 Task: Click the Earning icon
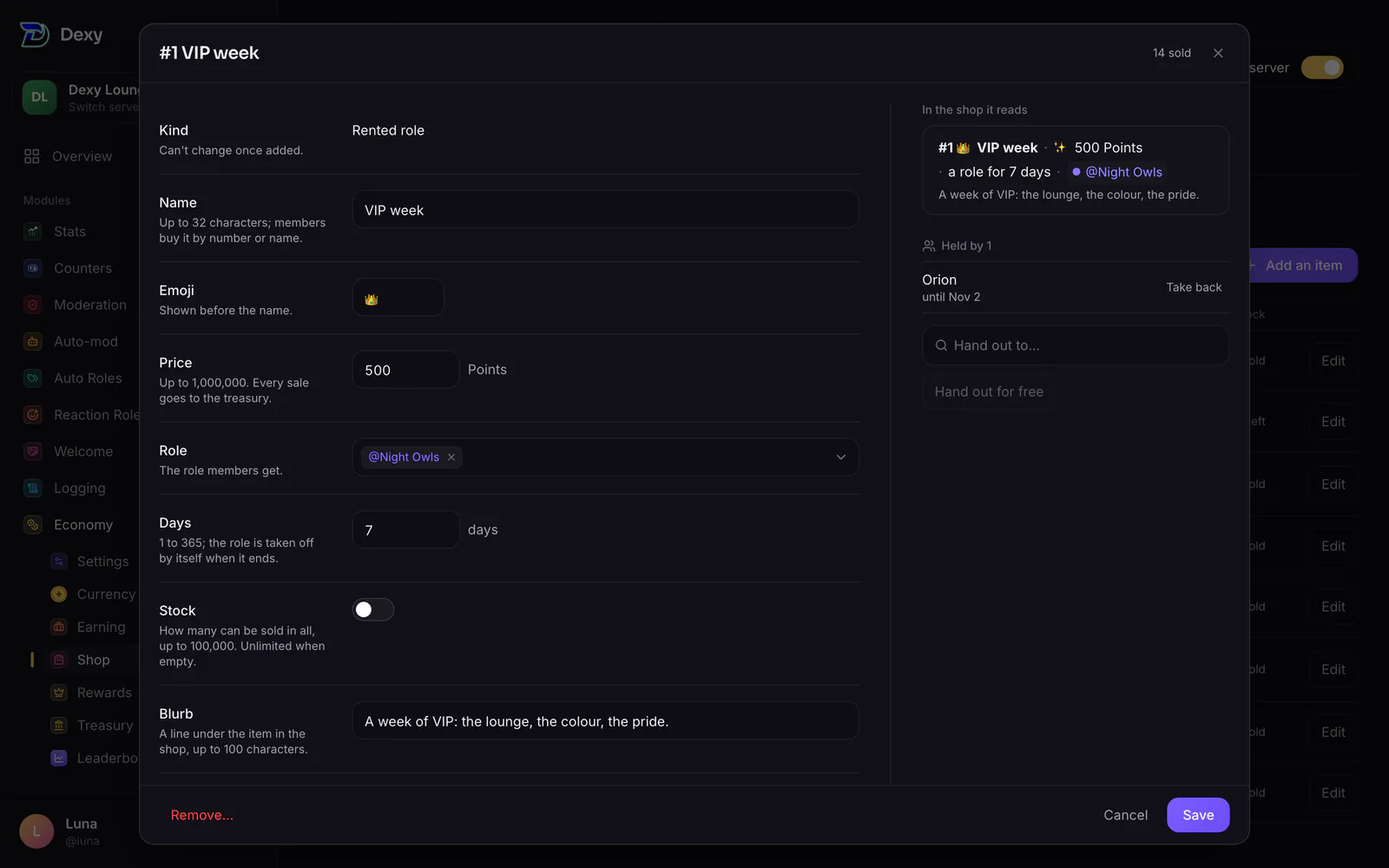point(59,627)
